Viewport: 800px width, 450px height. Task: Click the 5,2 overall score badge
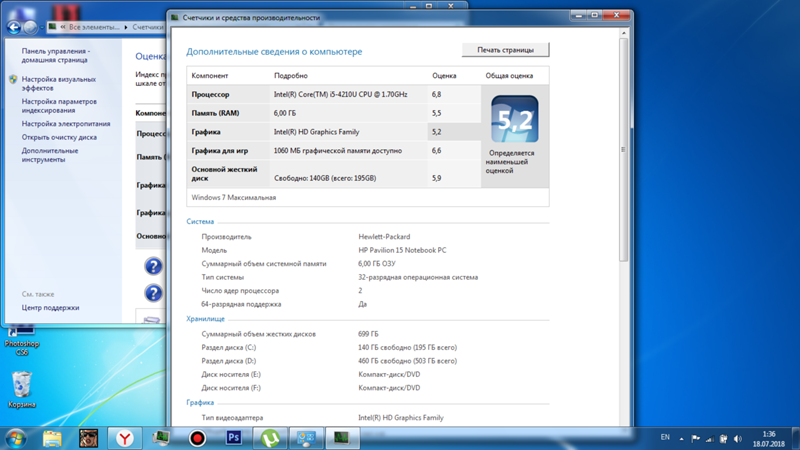coord(515,119)
